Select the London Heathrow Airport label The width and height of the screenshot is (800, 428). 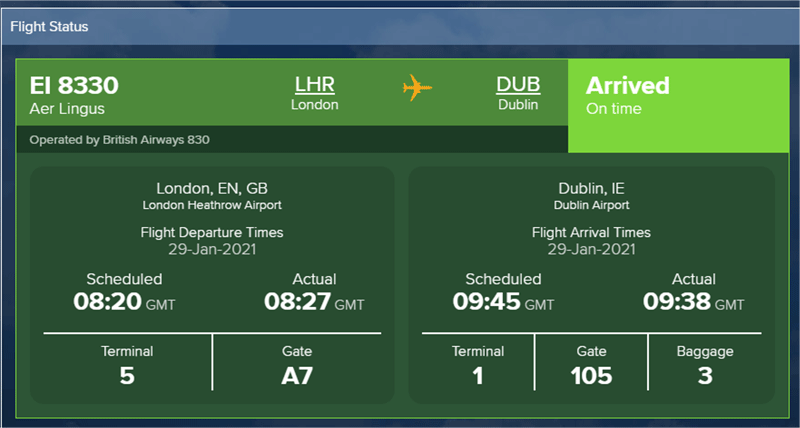212,206
